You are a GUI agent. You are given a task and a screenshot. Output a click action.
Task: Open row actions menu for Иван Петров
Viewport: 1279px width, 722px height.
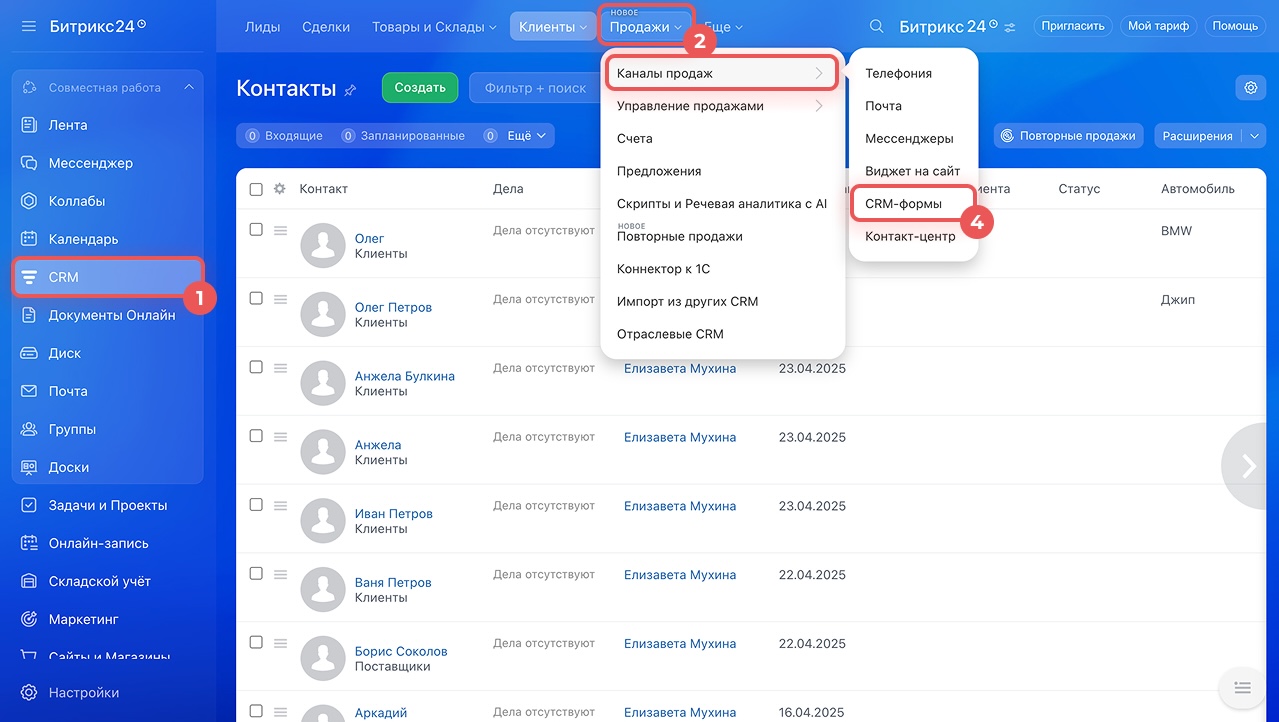[280, 506]
